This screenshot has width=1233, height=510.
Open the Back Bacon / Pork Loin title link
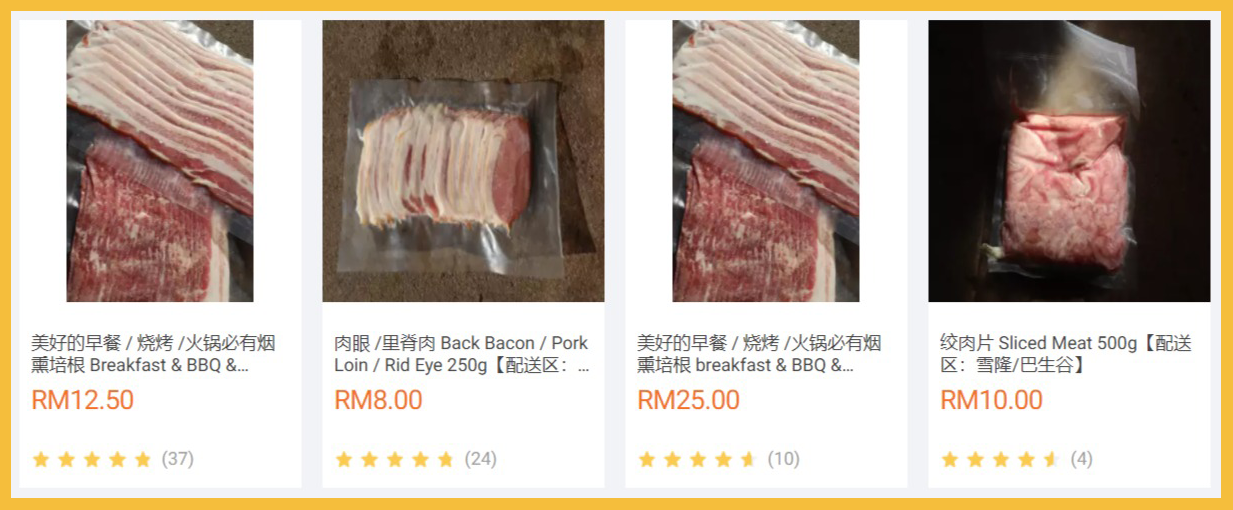tap(462, 354)
